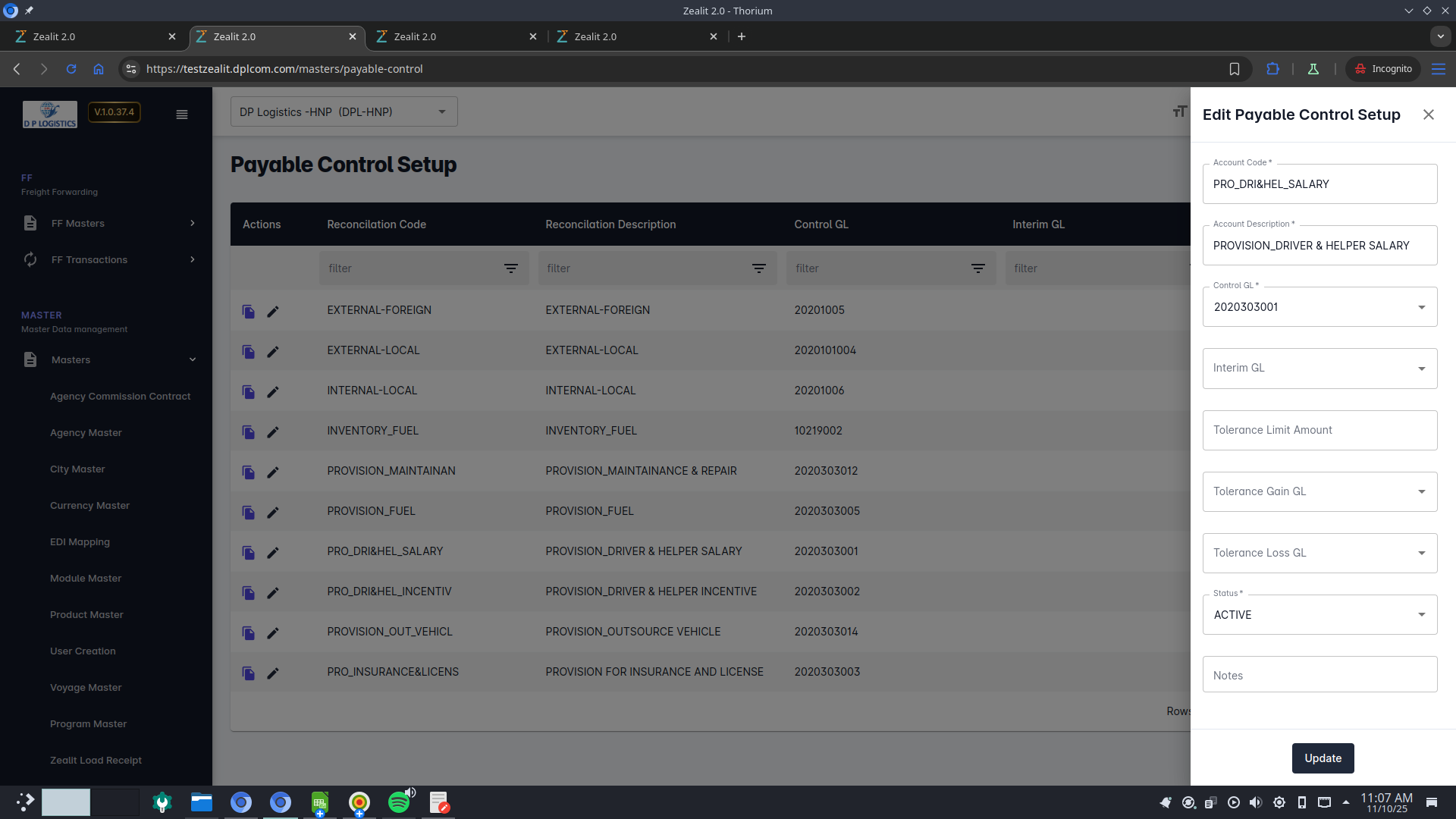
Task: Open Currency Master in sidebar
Action: (89, 506)
